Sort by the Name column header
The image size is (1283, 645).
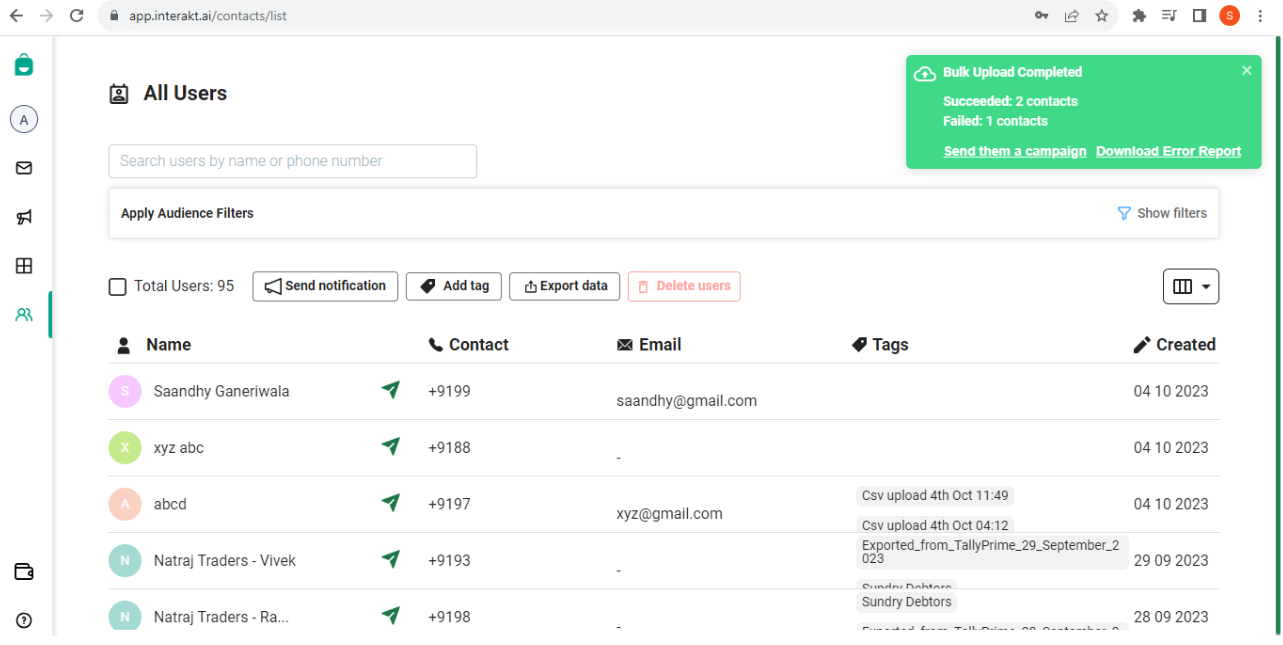[168, 345]
